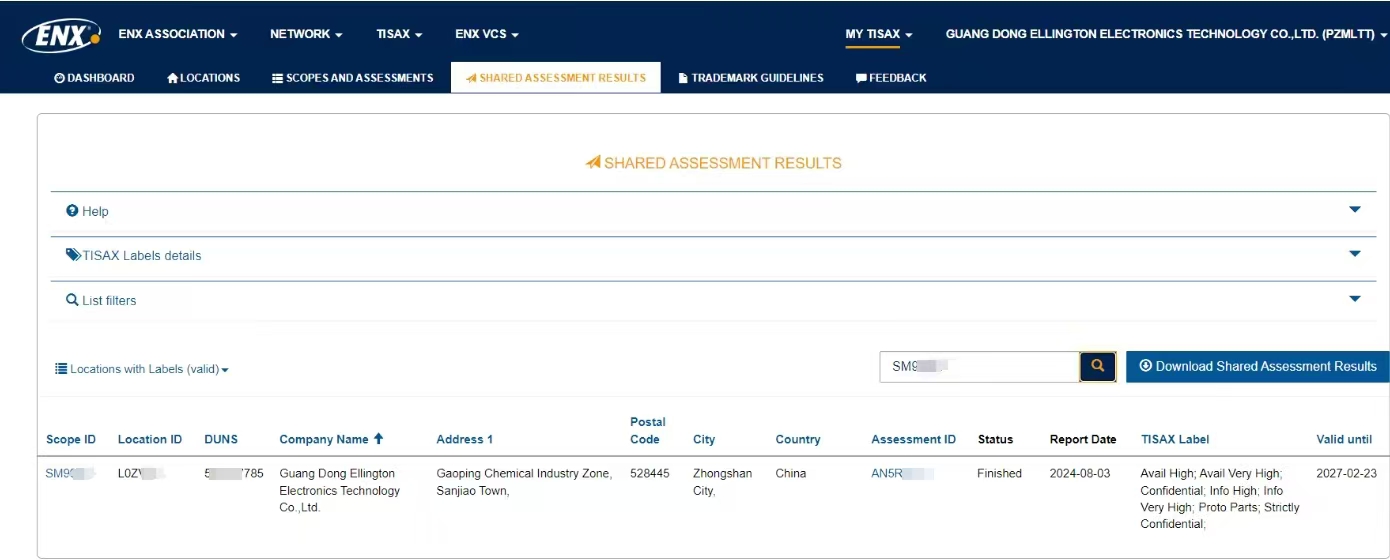Click the search field containing SM9

point(979,367)
